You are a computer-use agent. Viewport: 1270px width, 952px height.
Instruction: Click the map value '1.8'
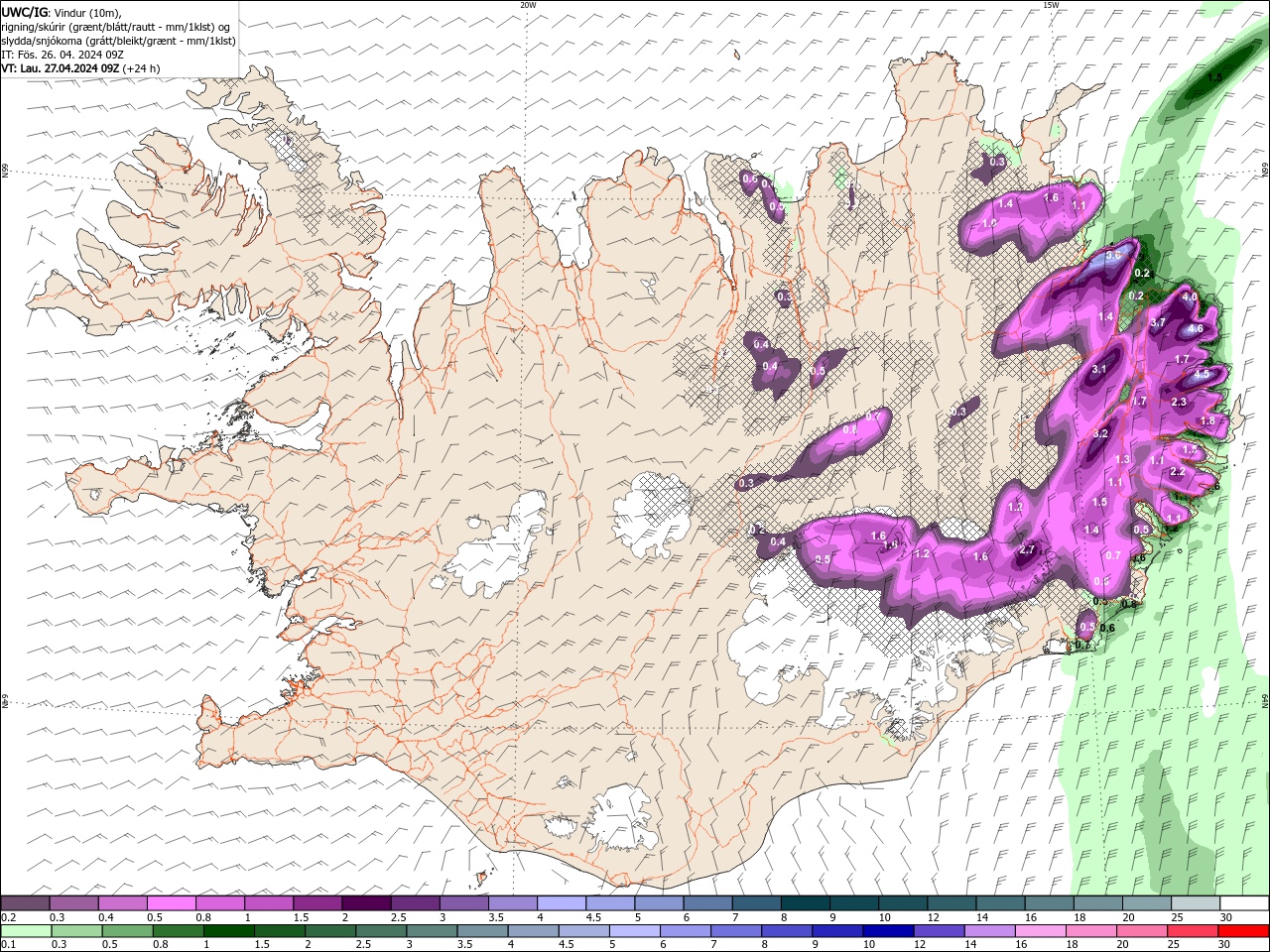pyautogui.click(x=1208, y=420)
